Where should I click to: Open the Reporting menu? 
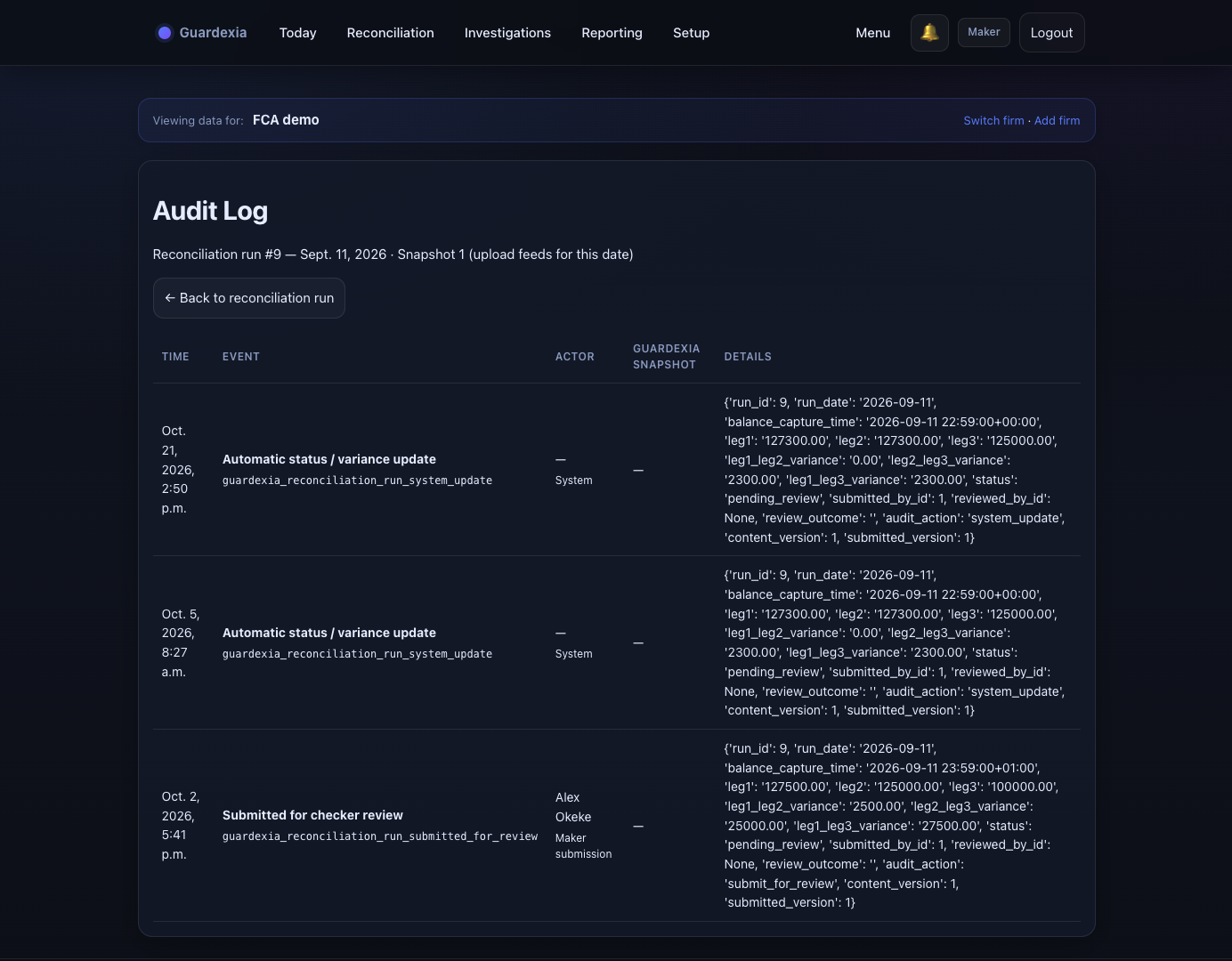point(612,33)
